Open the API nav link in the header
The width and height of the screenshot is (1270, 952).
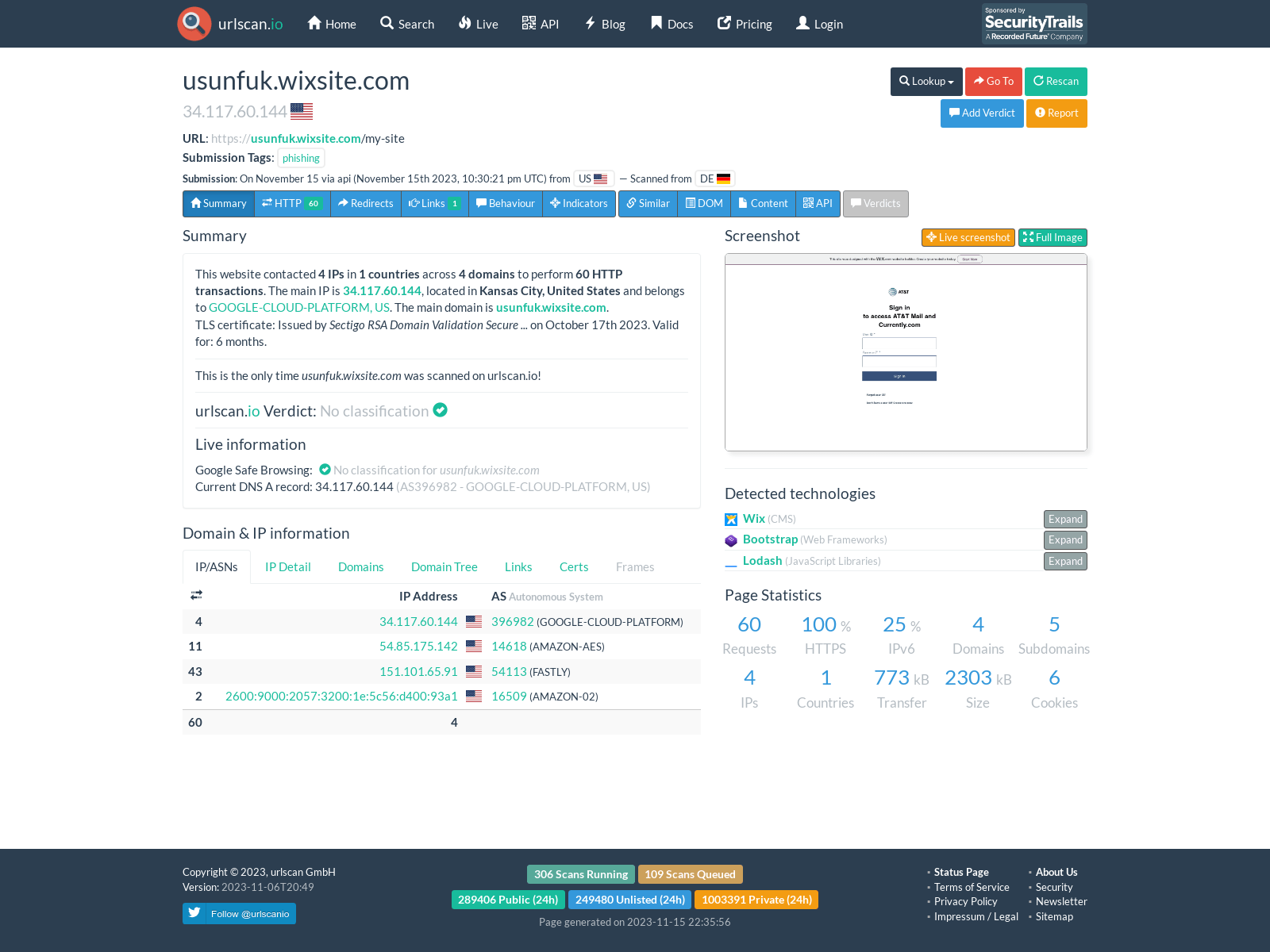(541, 24)
